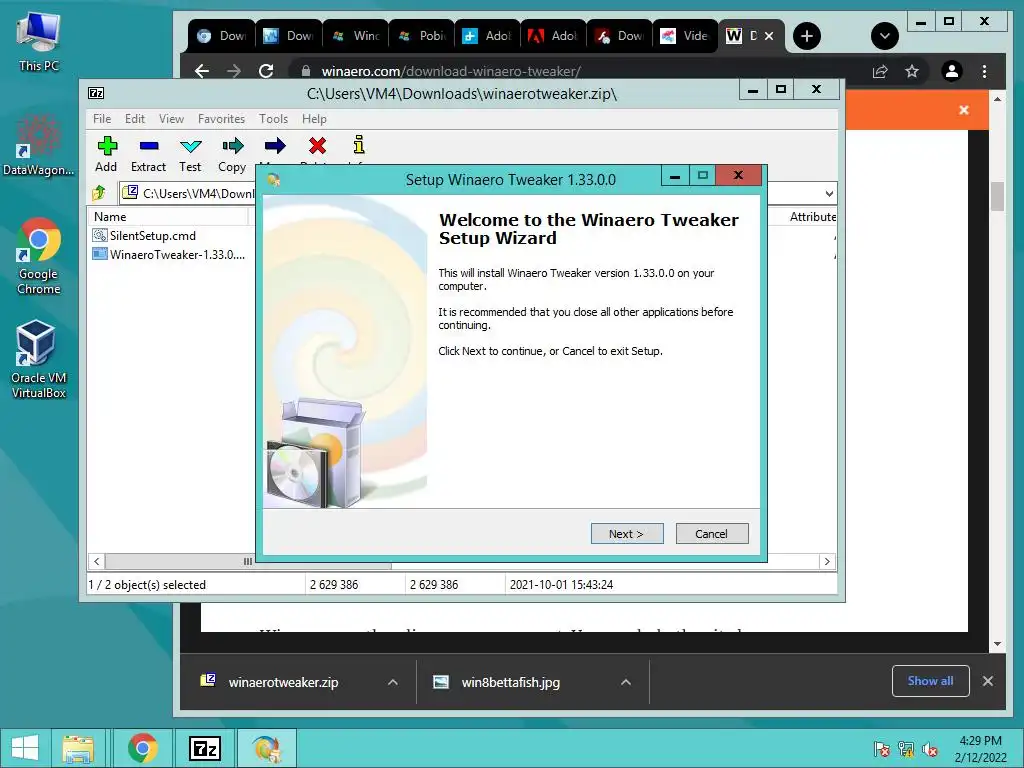Click the Chrome address bar URL
The width and height of the screenshot is (1024, 768).
pos(451,71)
